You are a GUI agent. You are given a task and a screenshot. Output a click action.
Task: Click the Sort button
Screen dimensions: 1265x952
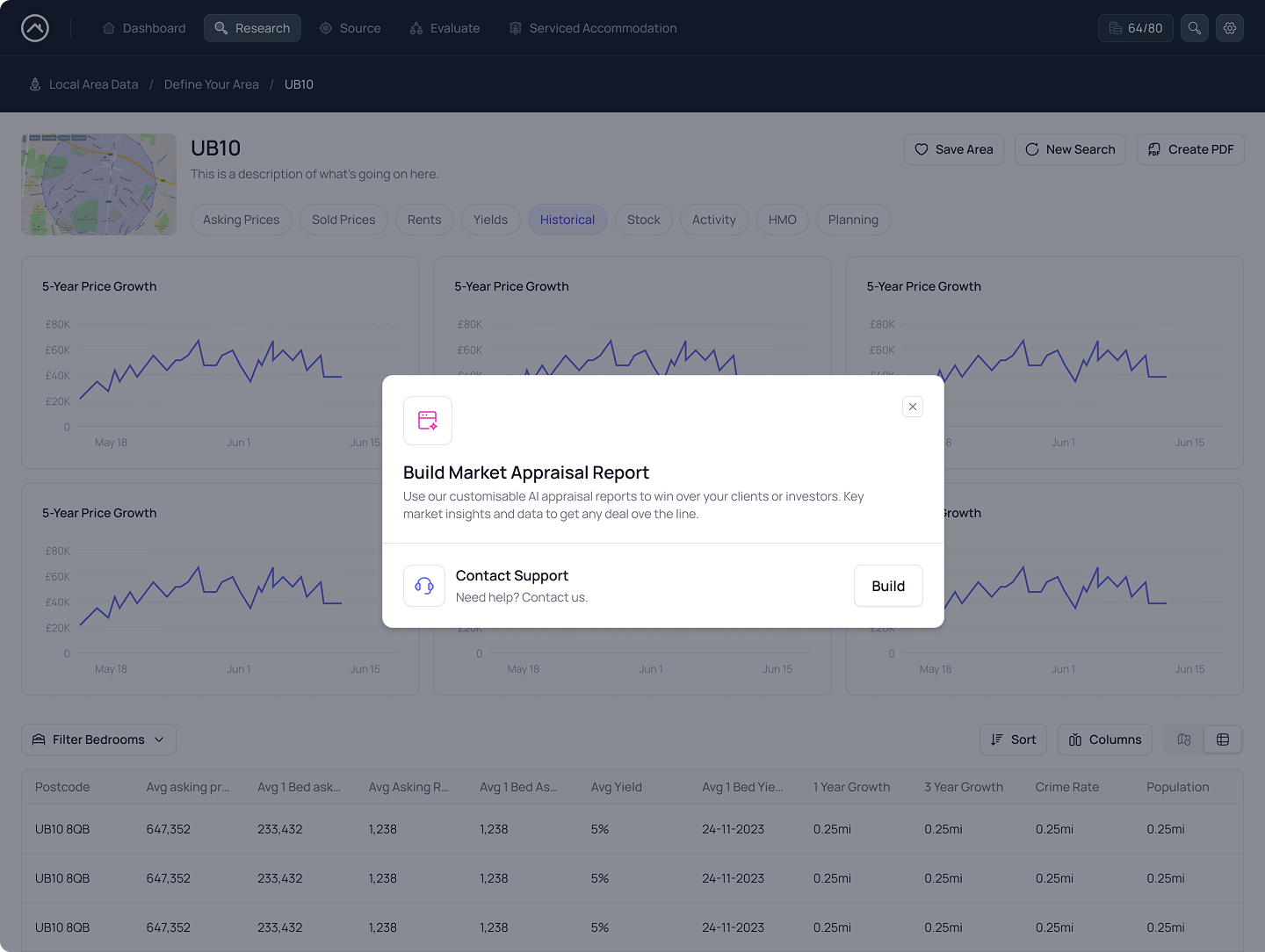point(1014,739)
